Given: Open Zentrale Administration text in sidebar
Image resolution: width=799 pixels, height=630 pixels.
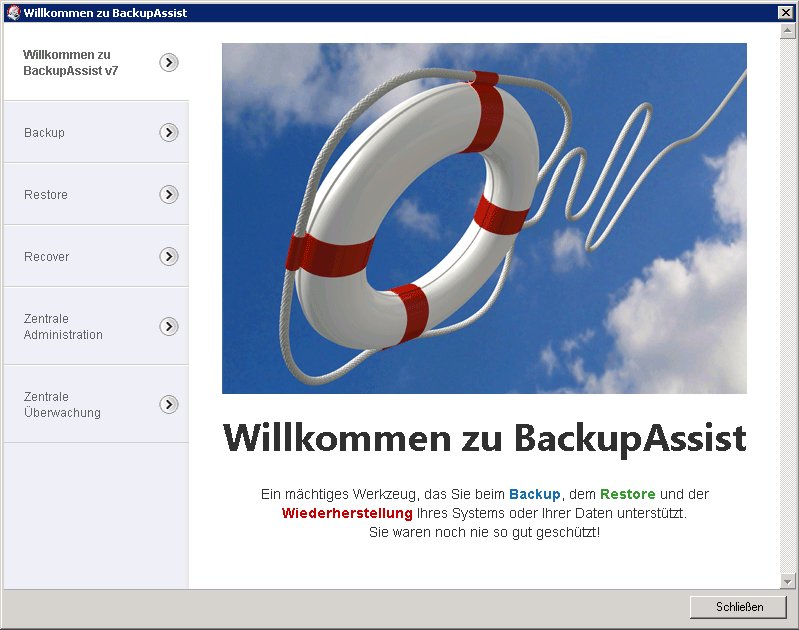Looking at the screenshot, I should [x=63, y=327].
